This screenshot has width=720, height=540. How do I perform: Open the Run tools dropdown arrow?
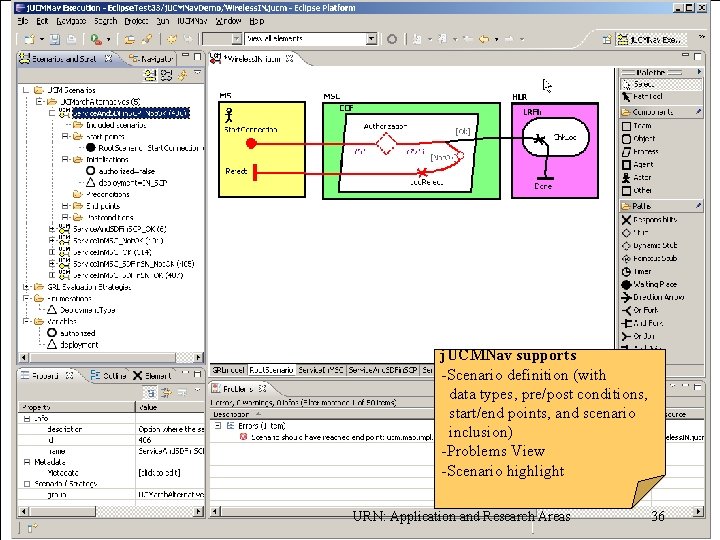pos(108,39)
